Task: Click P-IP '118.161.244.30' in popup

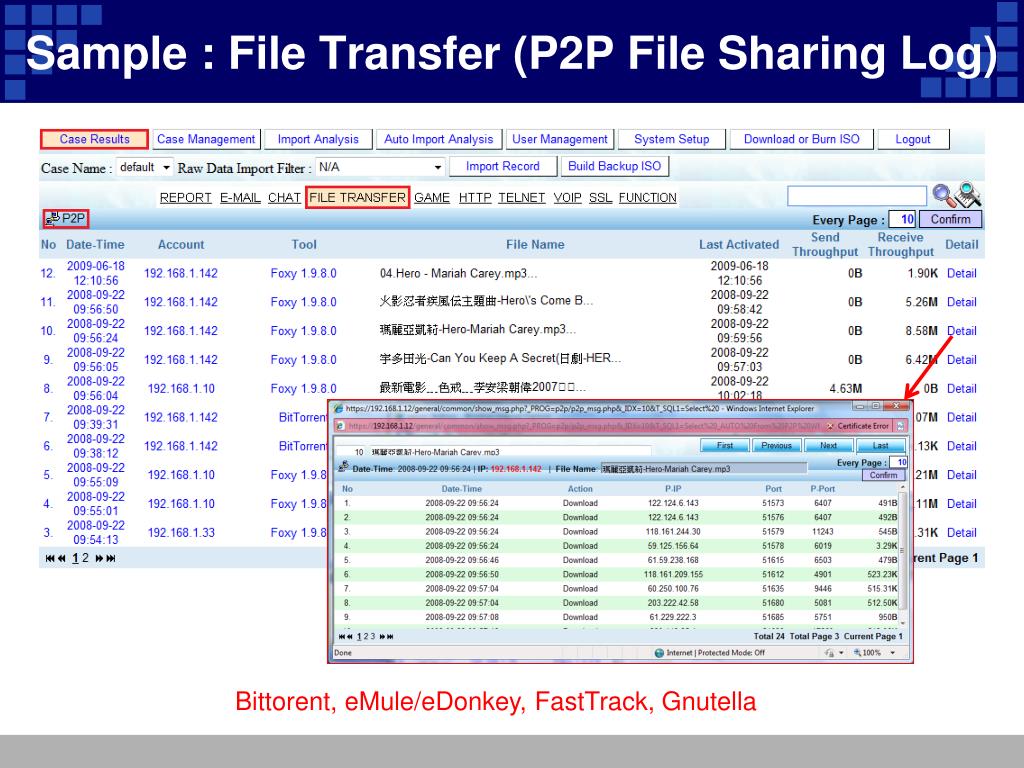Action: point(673,532)
